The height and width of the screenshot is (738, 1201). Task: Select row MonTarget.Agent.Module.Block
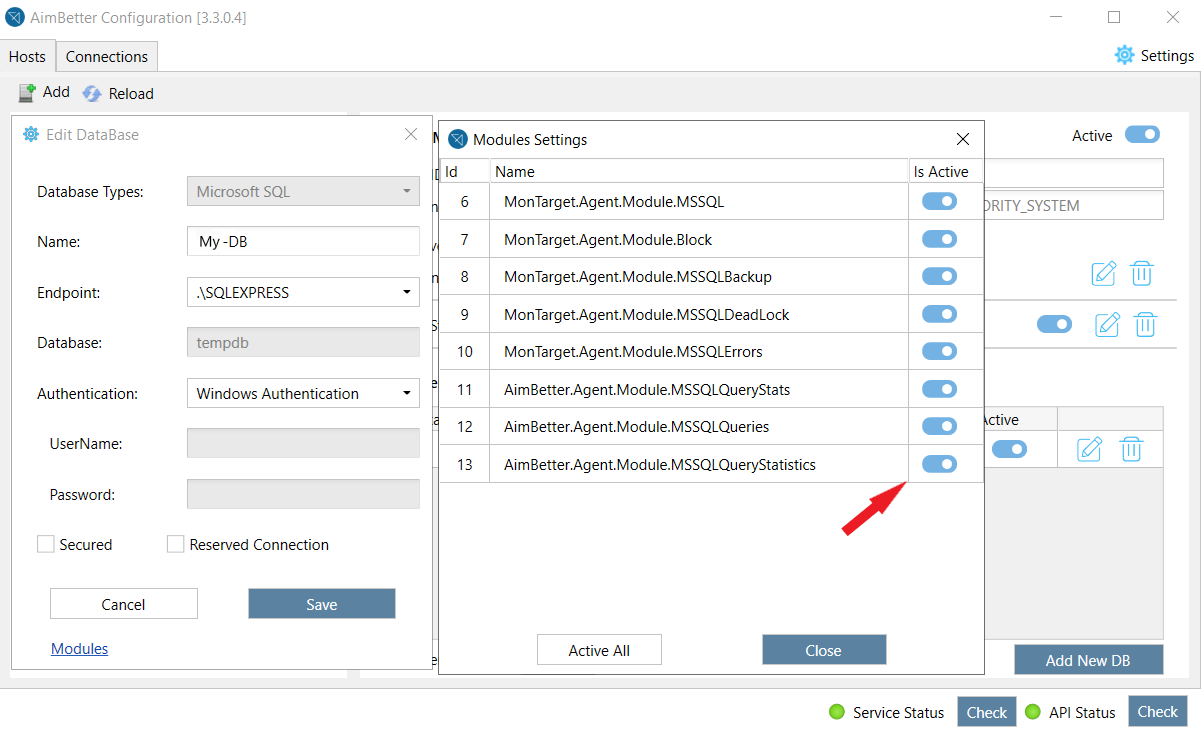pyautogui.click(x=711, y=239)
